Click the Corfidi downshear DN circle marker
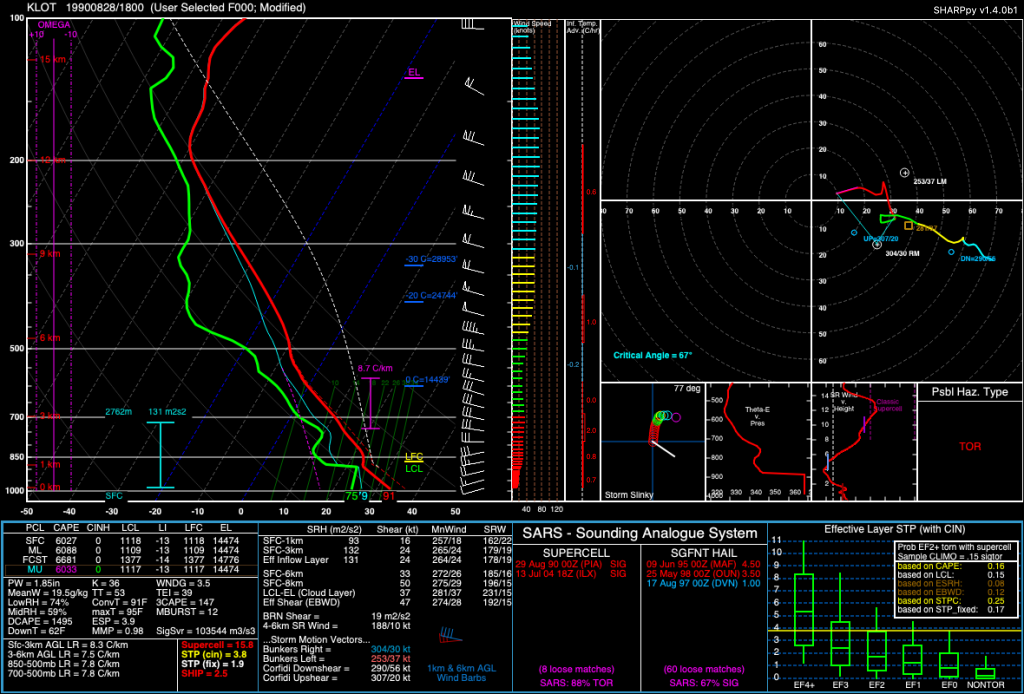 click(949, 253)
